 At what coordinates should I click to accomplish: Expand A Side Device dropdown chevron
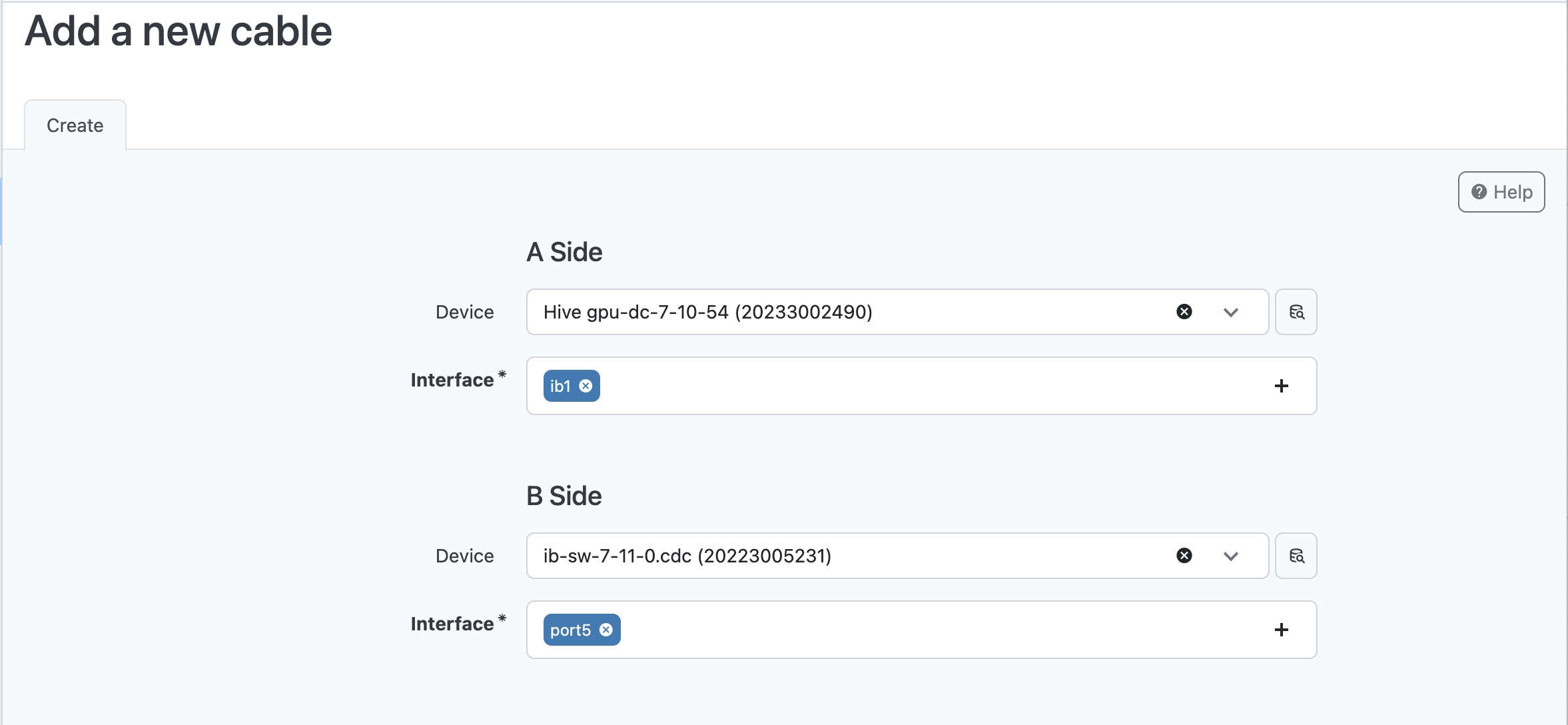[x=1230, y=312]
